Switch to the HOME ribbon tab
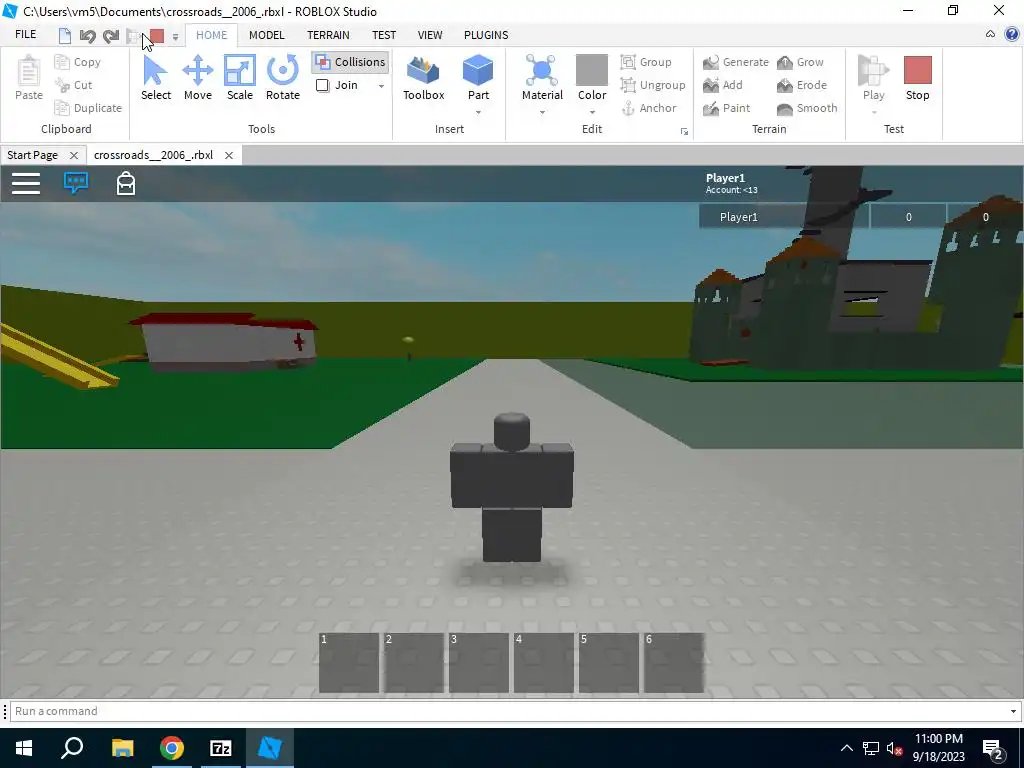This screenshot has height=768, width=1024. 212,35
